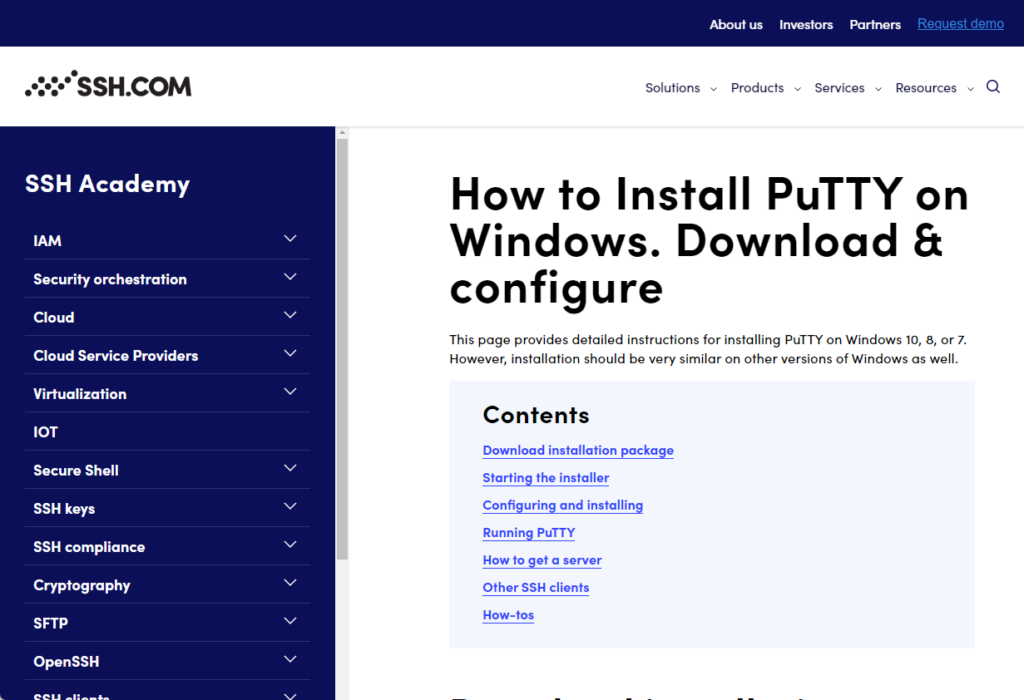Click the chevron beside Products
This screenshot has width=1024, height=700.
797,89
